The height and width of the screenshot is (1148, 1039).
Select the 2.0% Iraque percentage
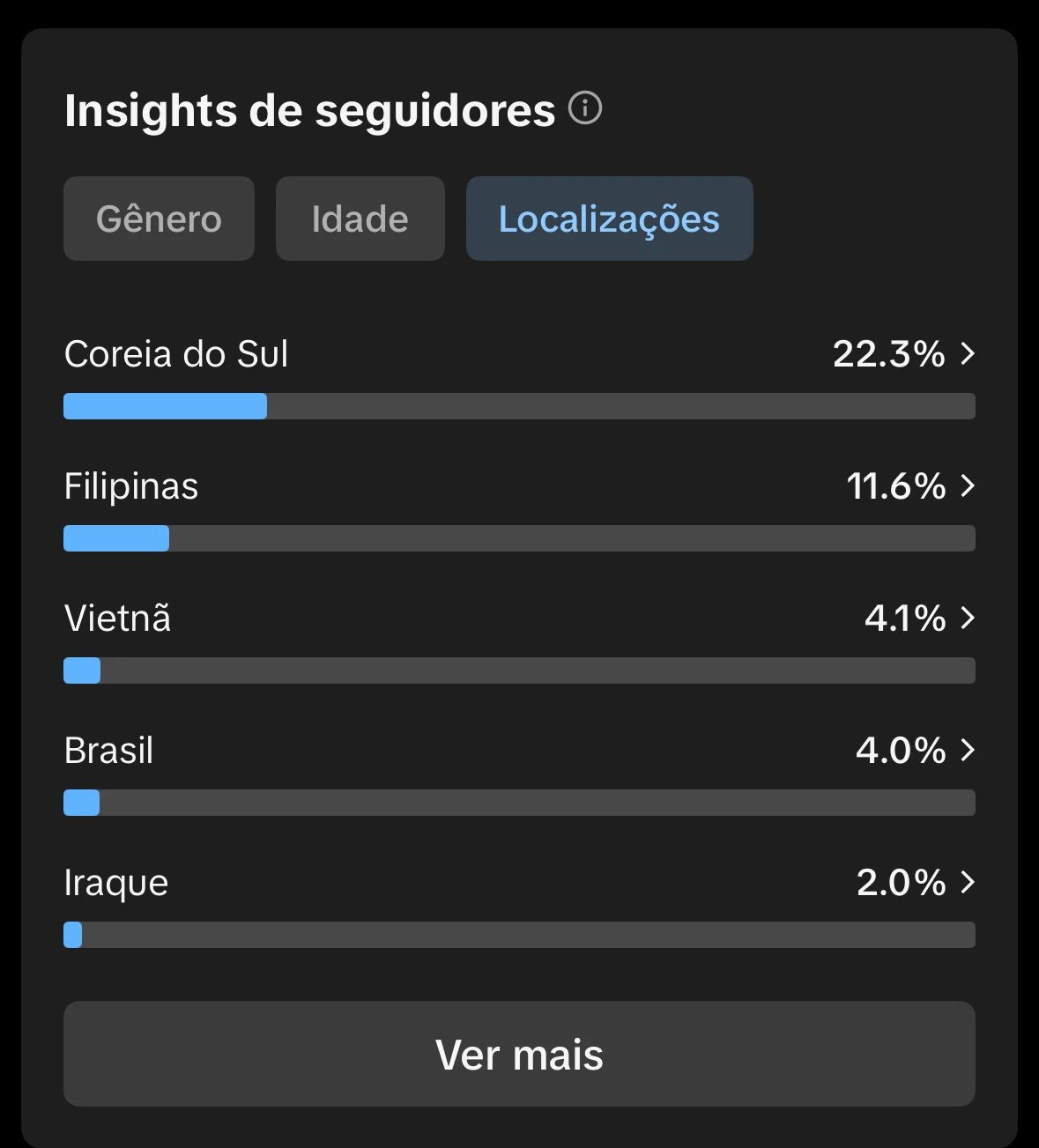point(901,883)
